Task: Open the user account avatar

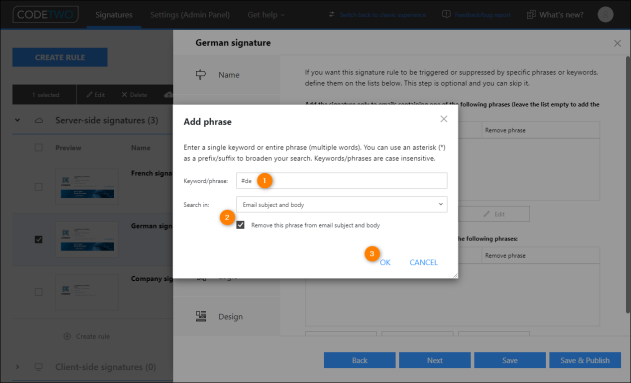Action: coord(605,14)
